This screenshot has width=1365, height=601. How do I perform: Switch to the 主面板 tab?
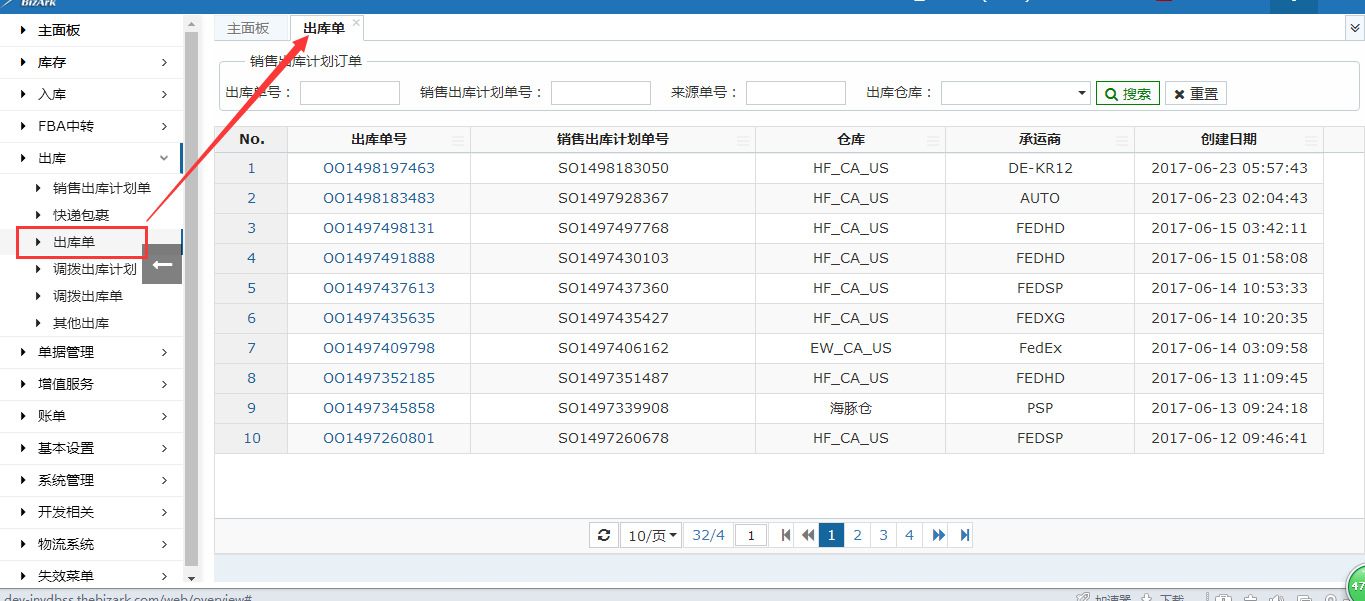[x=248, y=28]
